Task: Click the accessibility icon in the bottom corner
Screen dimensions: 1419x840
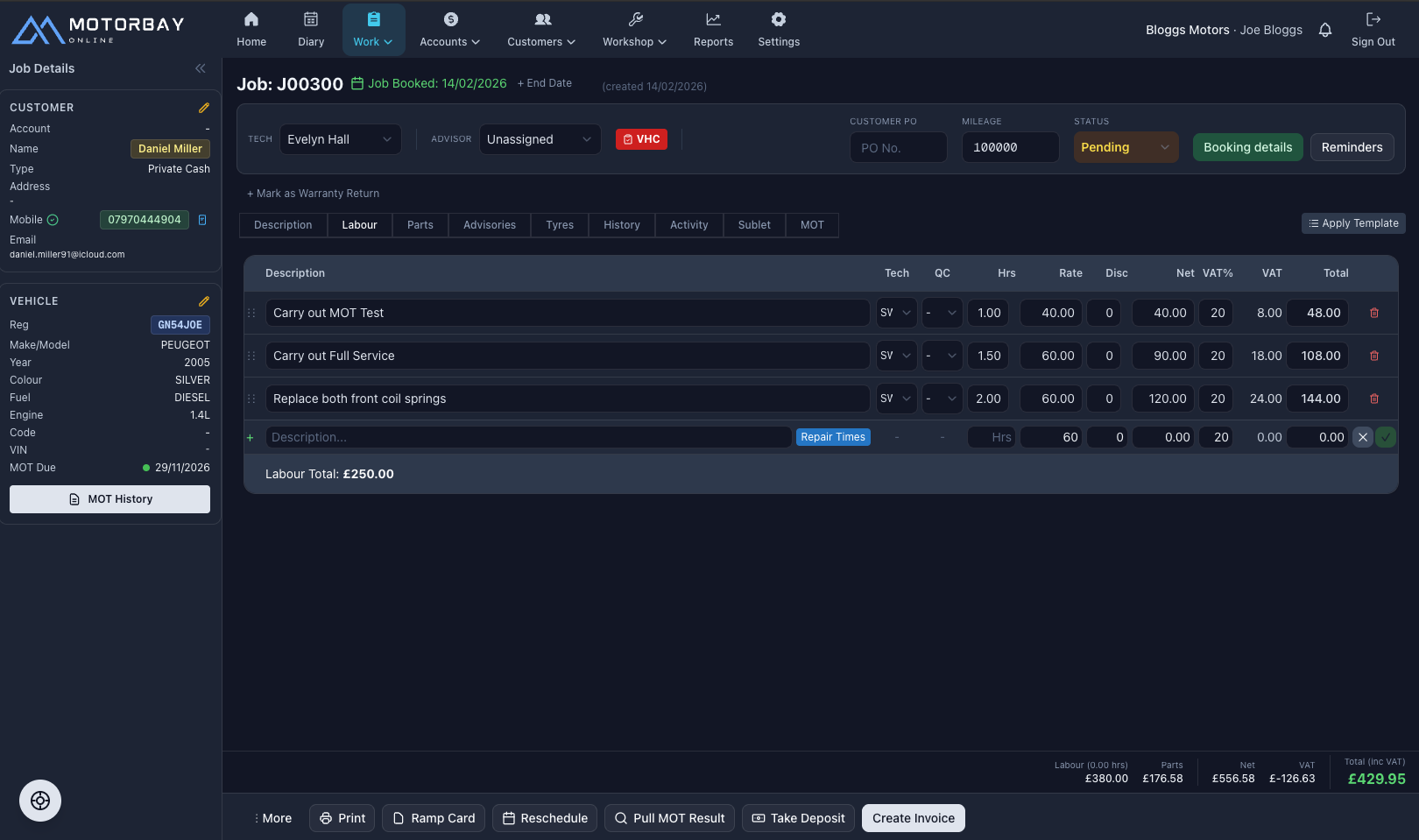Action: pos(40,800)
